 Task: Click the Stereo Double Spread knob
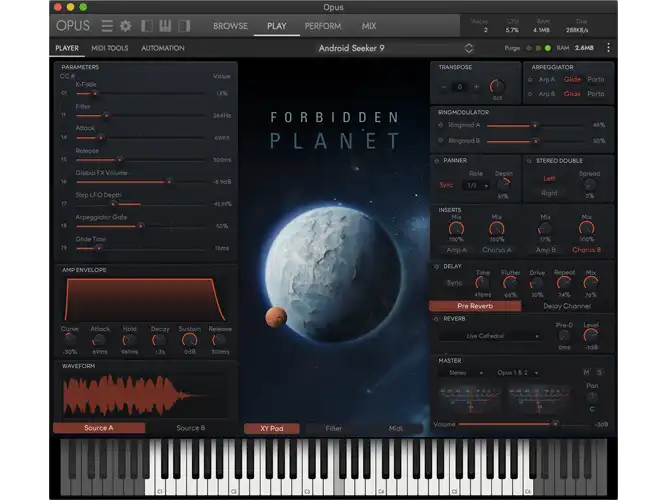589,185
